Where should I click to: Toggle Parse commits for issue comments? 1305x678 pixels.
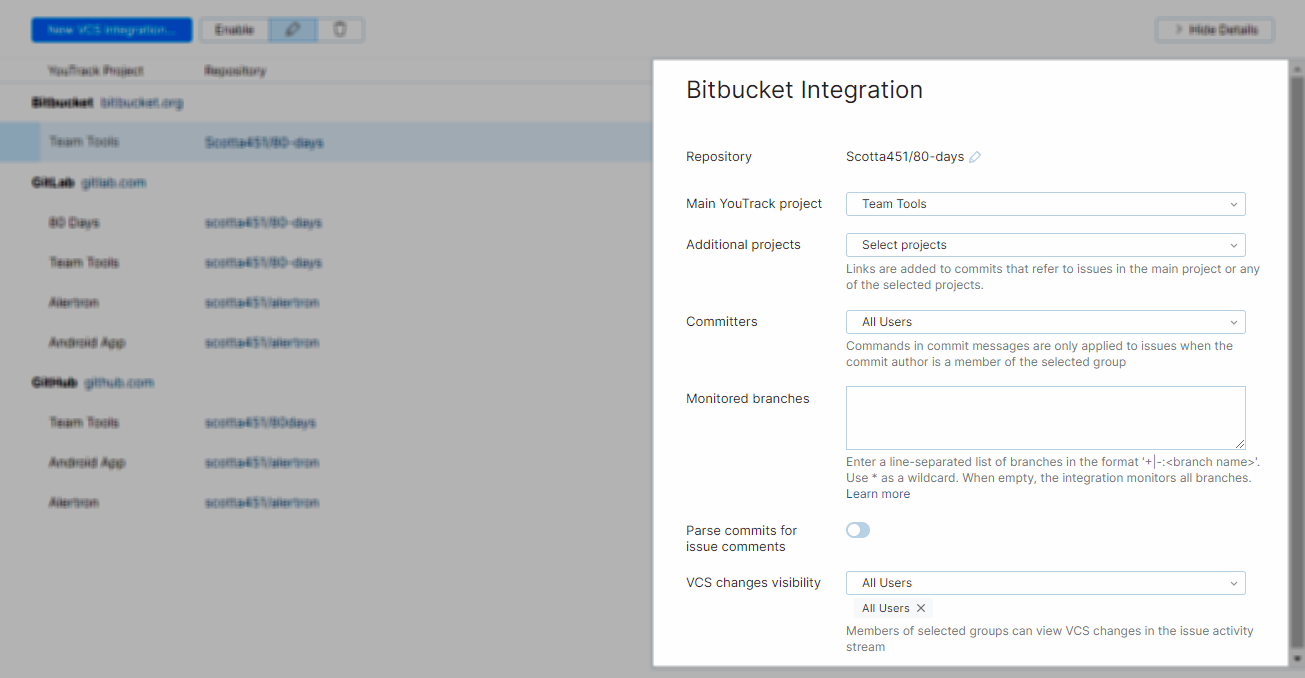[857, 530]
